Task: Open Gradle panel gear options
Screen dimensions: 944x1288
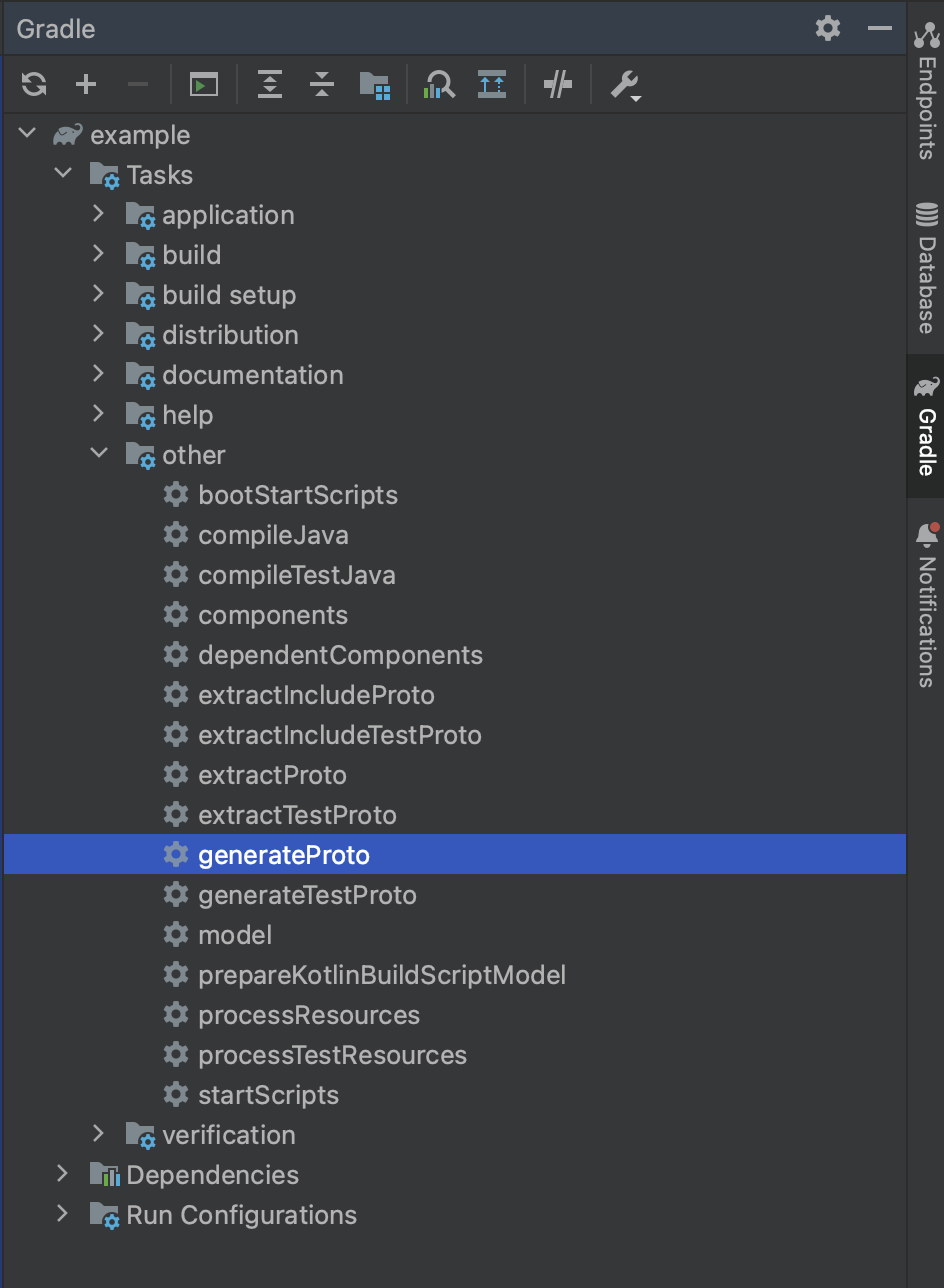Action: (828, 28)
